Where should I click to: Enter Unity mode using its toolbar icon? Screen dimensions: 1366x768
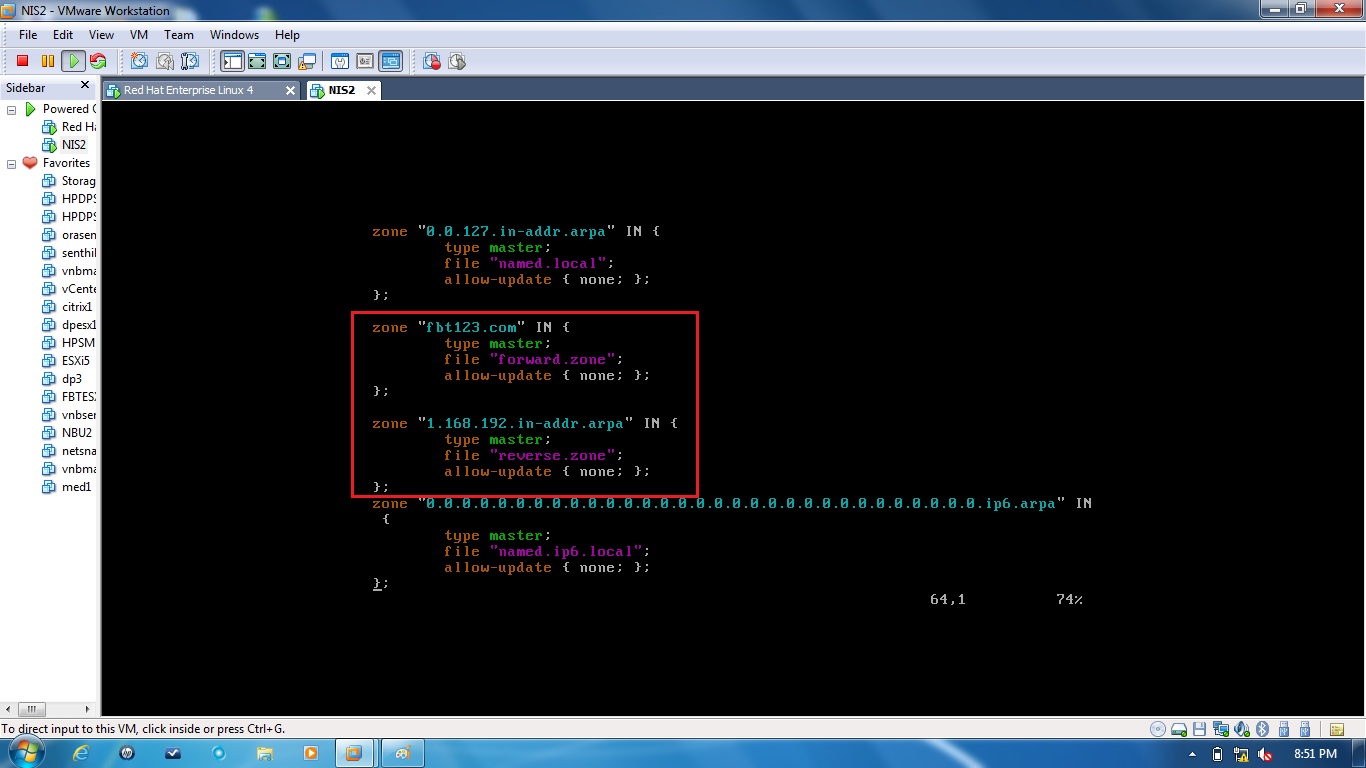pyautogui.click(x=305, y=61)
